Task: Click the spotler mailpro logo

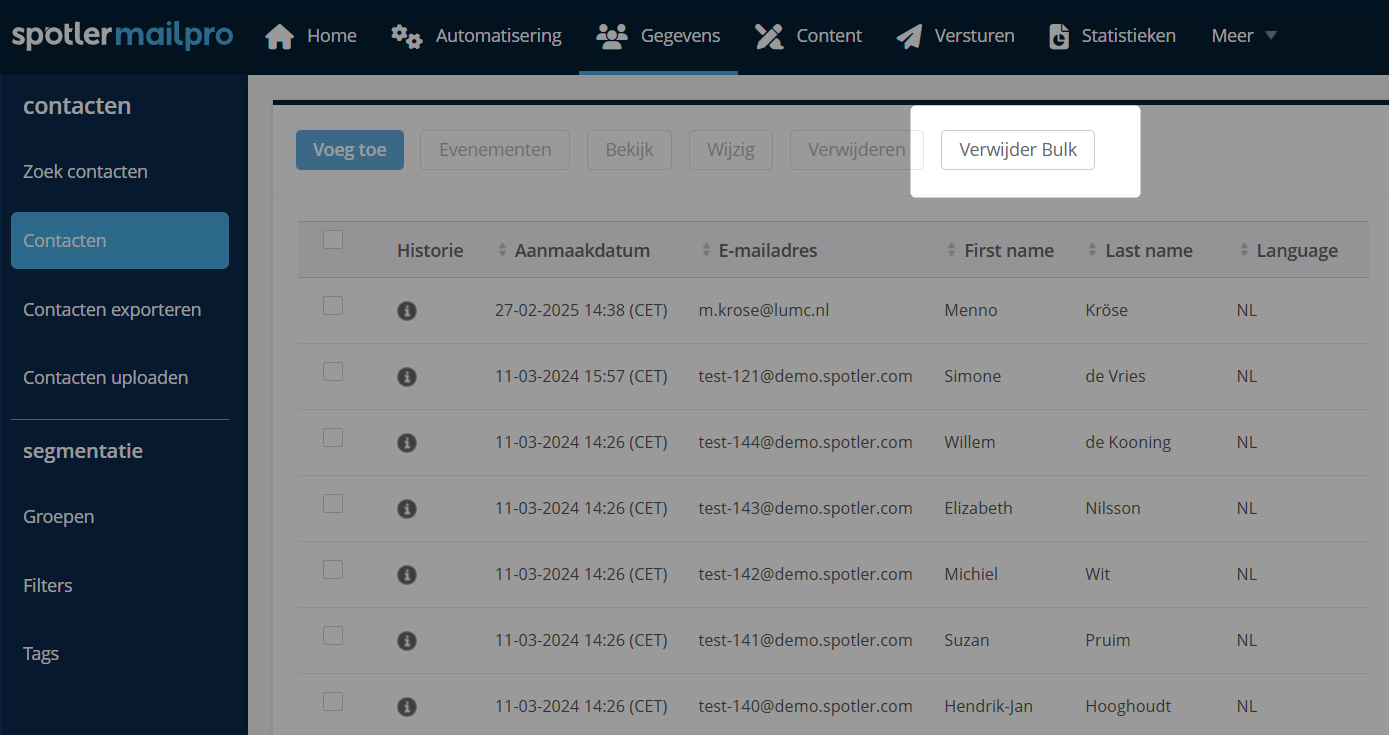Action: [122, 36]
